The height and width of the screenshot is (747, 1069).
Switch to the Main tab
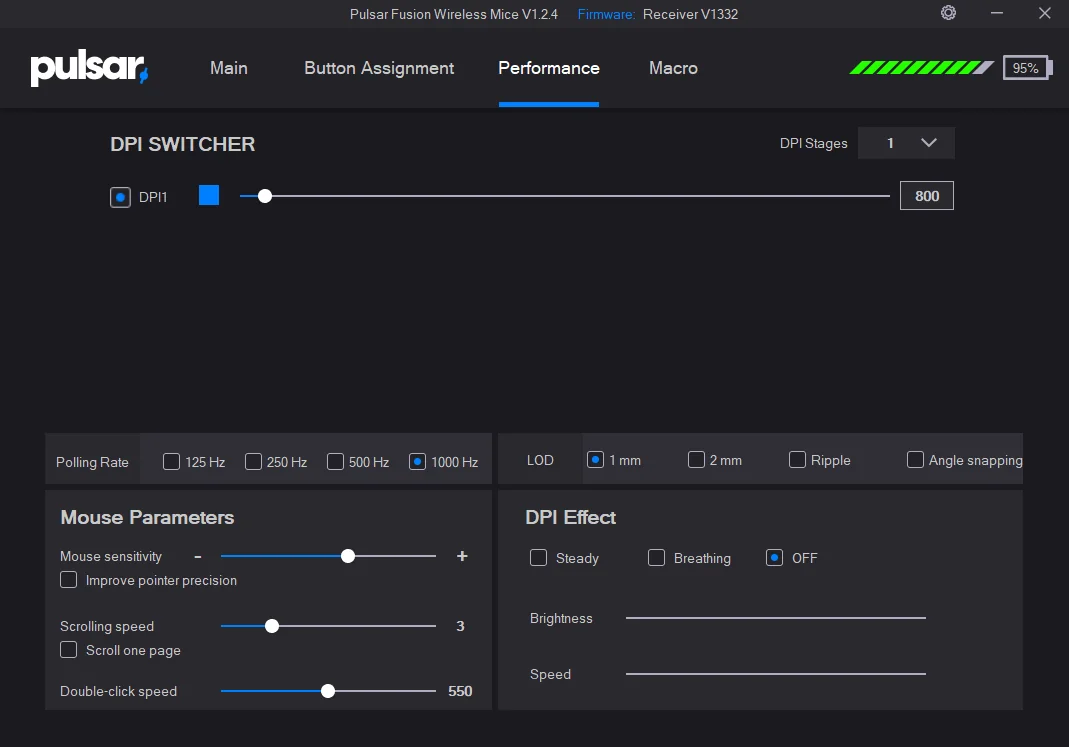(x=228, y=68)
